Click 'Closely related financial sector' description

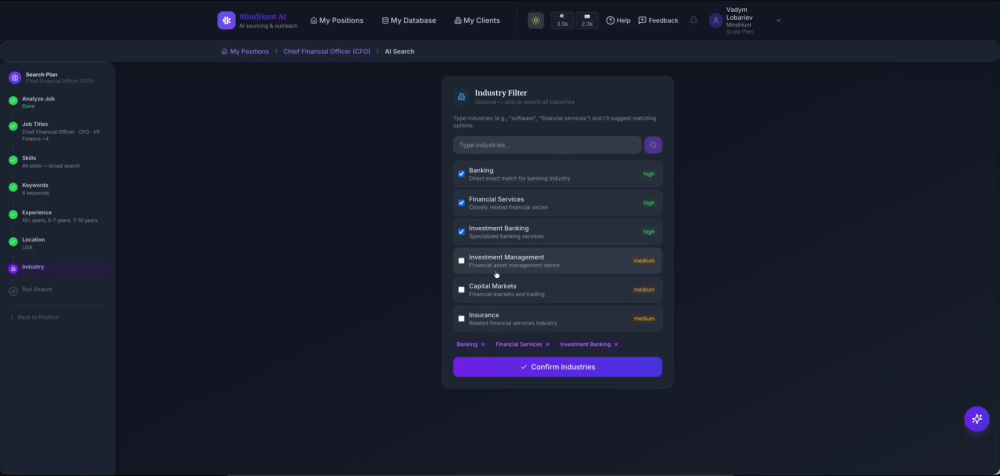[x=508, y=207]
